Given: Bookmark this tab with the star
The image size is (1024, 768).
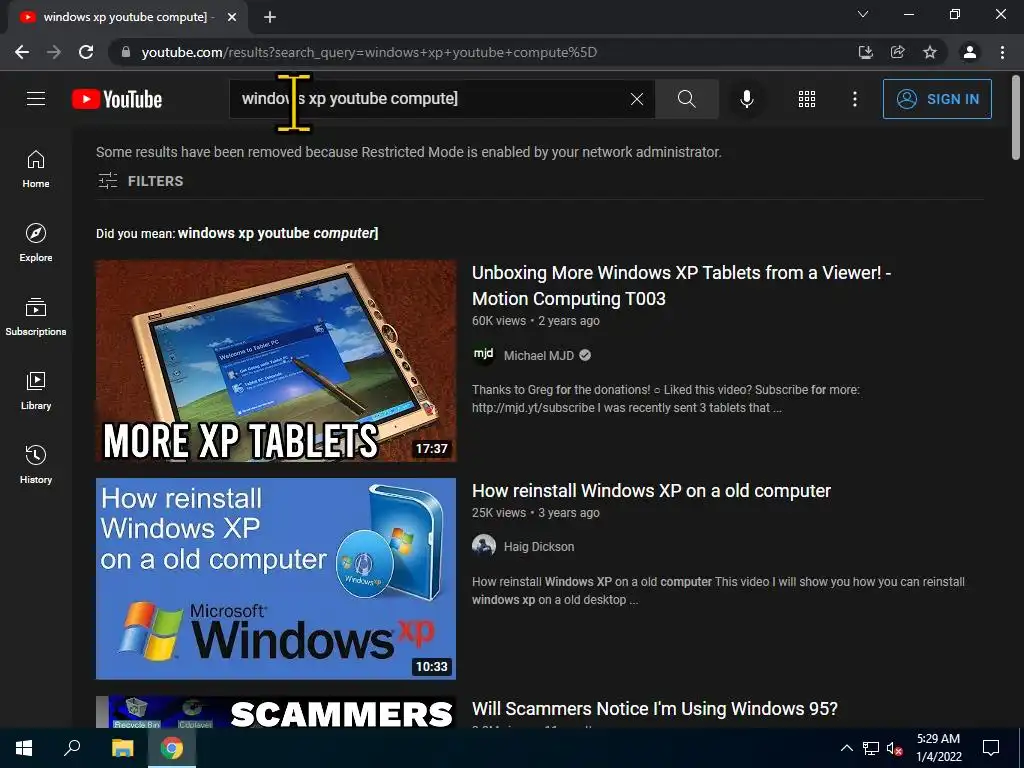Looking at the screenshot, I should click(930, 52).
